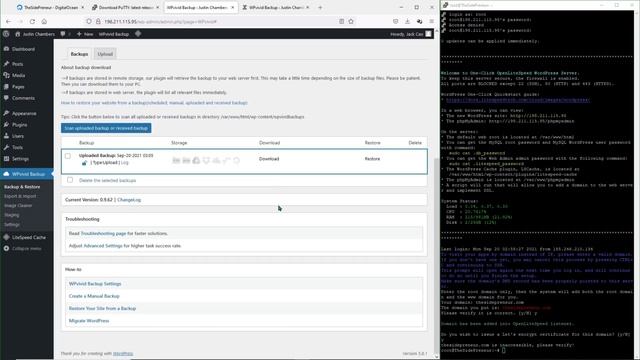Switch to TheSidePreneur DigitalOcean browser tab
The width and height of the screenshot is (640, 360).
click(x=50, y=7)
